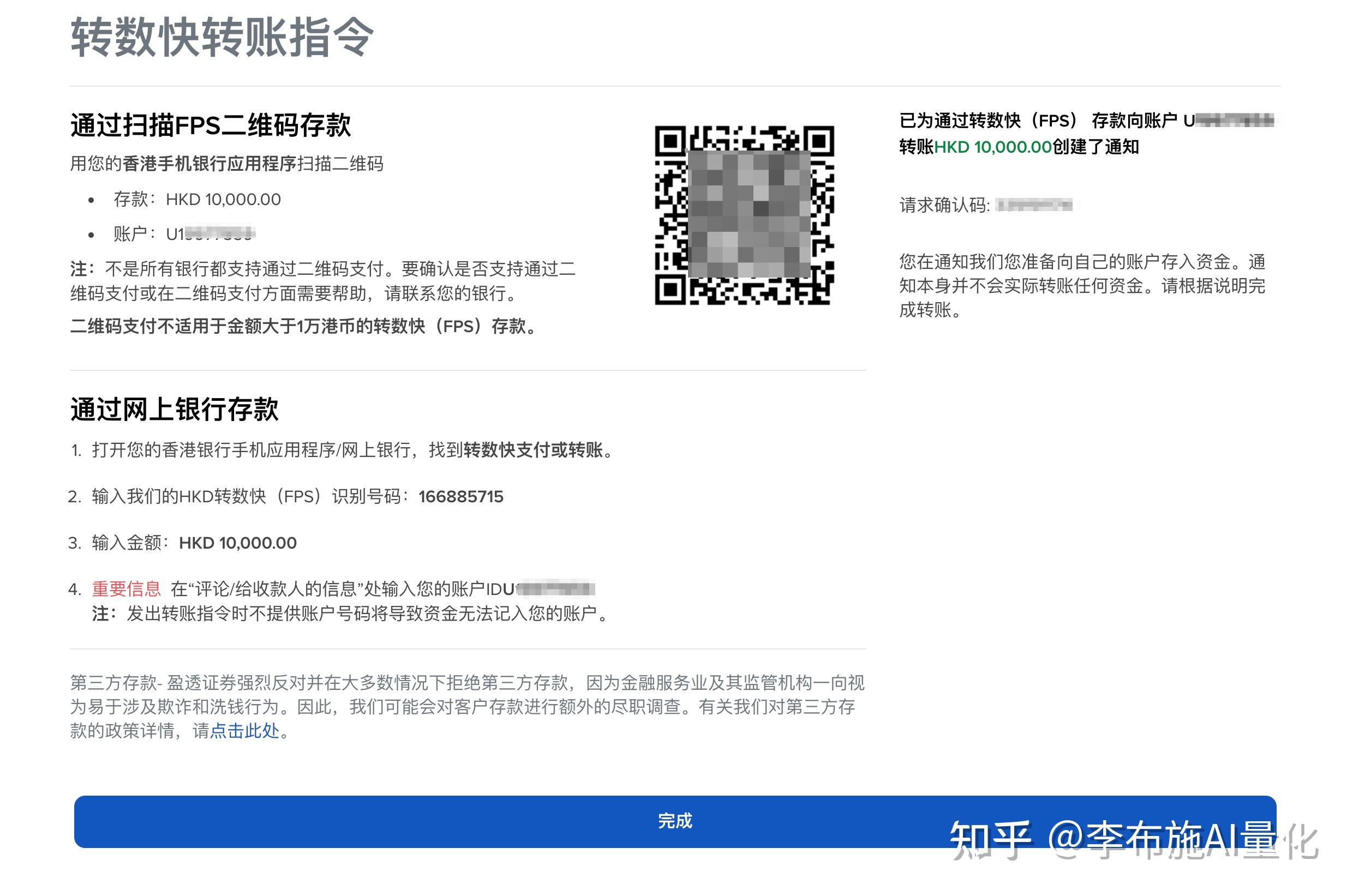1353x896 pixels.
Task: Click the 通过网上银行存款 section heading
Action: pyautogui.click(x=175, y=409)
